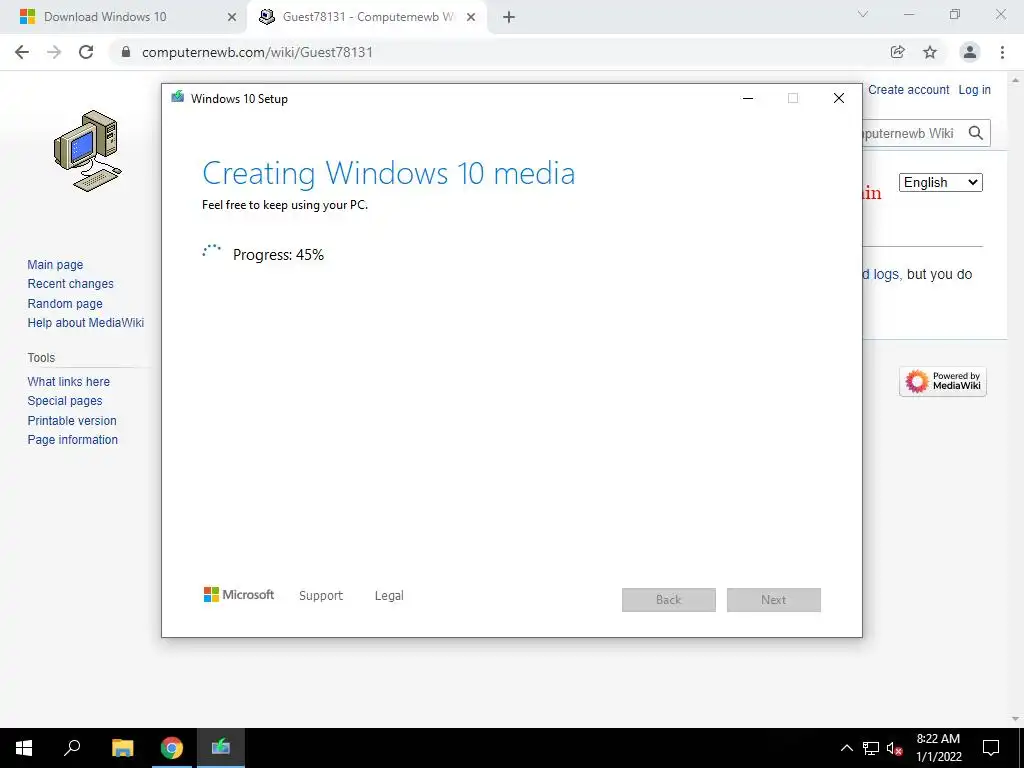Open the Main page link
This screenshot has height=768, width=1024.
point(55,264)
